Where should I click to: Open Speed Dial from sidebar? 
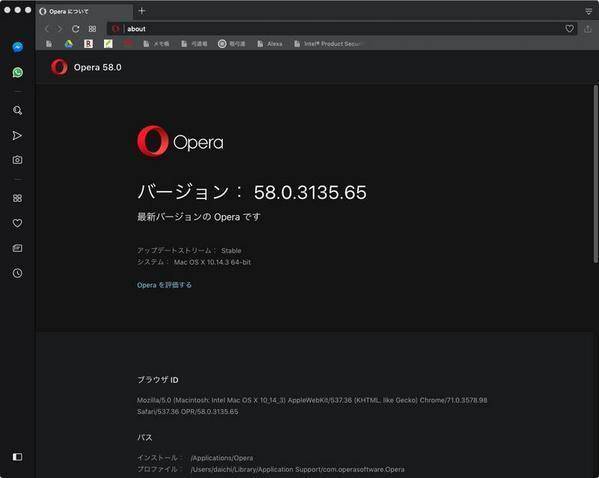pyautogui.click(x=17, y=198)
